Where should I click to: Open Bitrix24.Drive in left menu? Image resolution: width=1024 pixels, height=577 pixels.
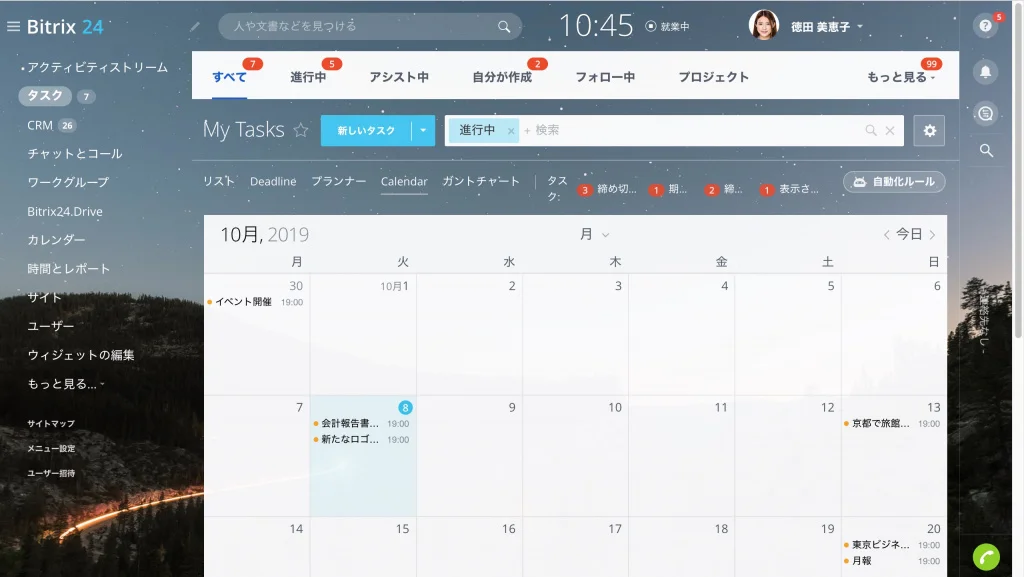[x=65, y=211]
